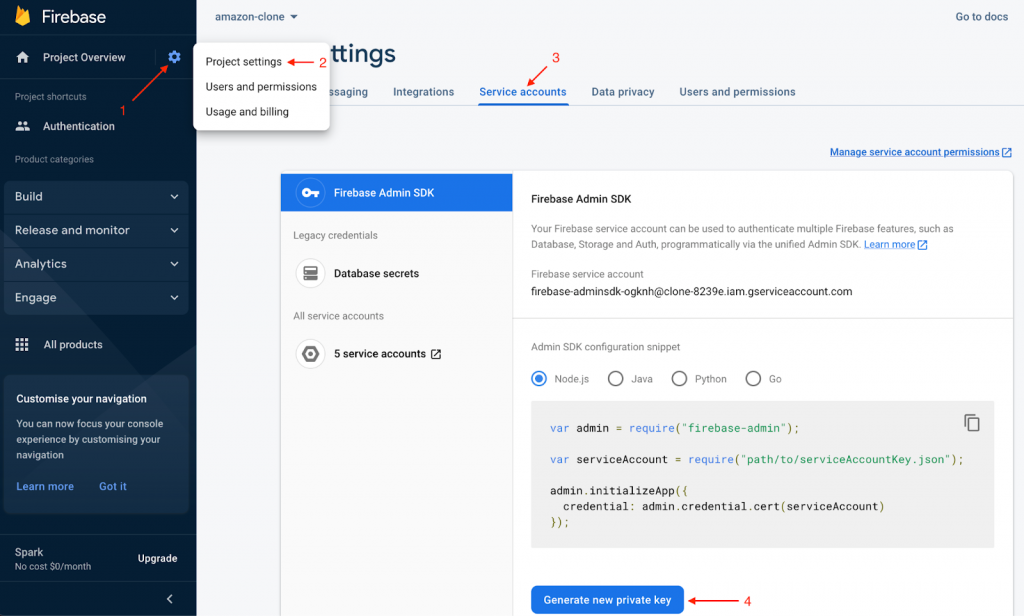Select the Node.js radio button

click(x=540, y=379)
